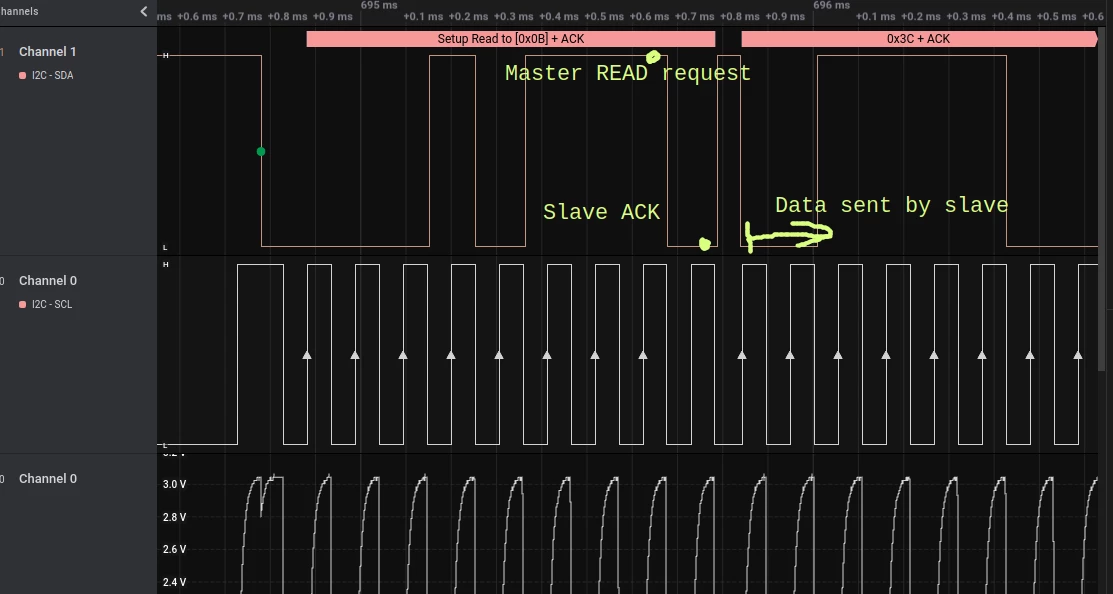The width and height of the screenshot is (1113, 594).
Task: Click the 2.6 V axis label
Action: coord(175,549)
